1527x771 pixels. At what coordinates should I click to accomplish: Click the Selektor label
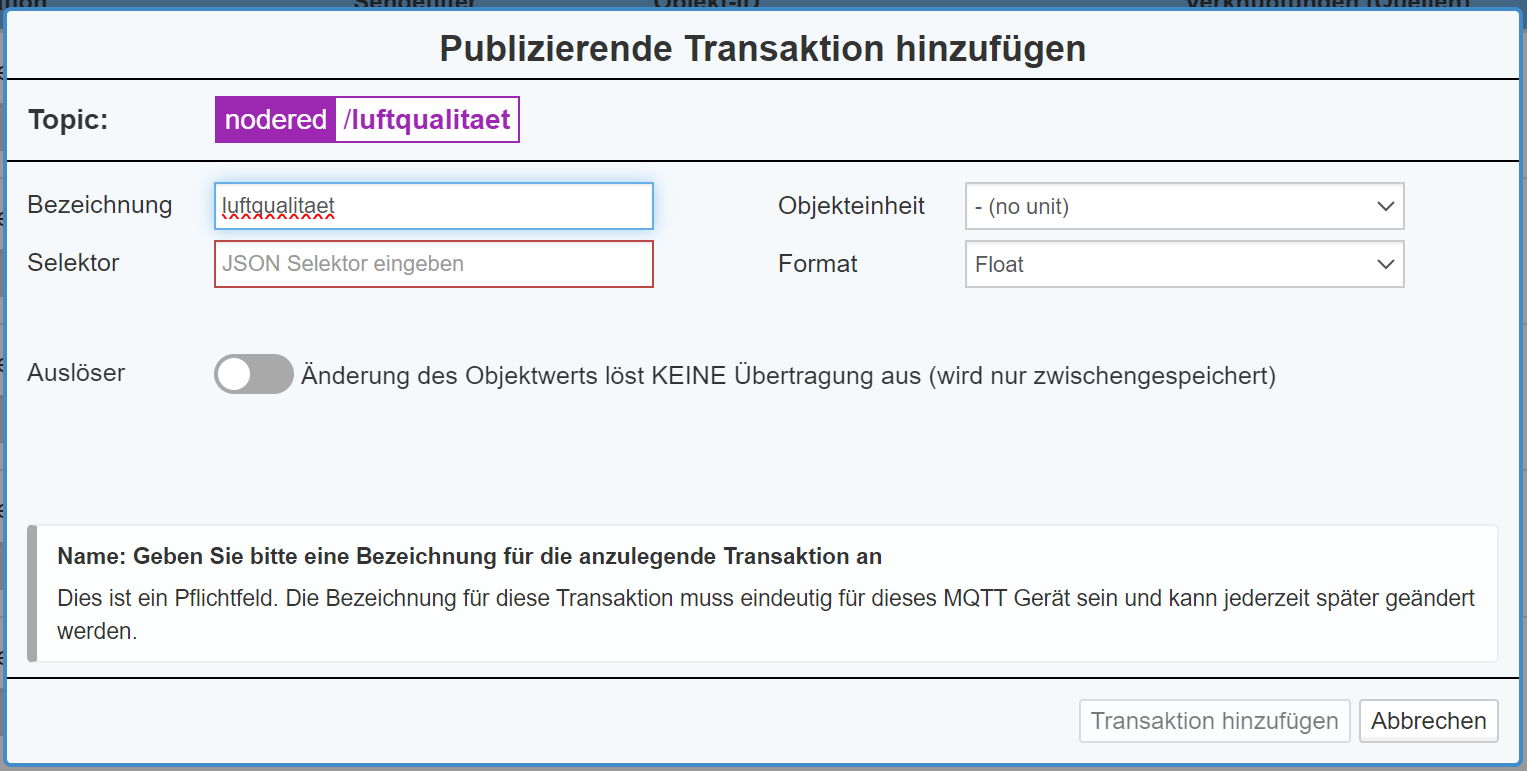coord(74,263)
